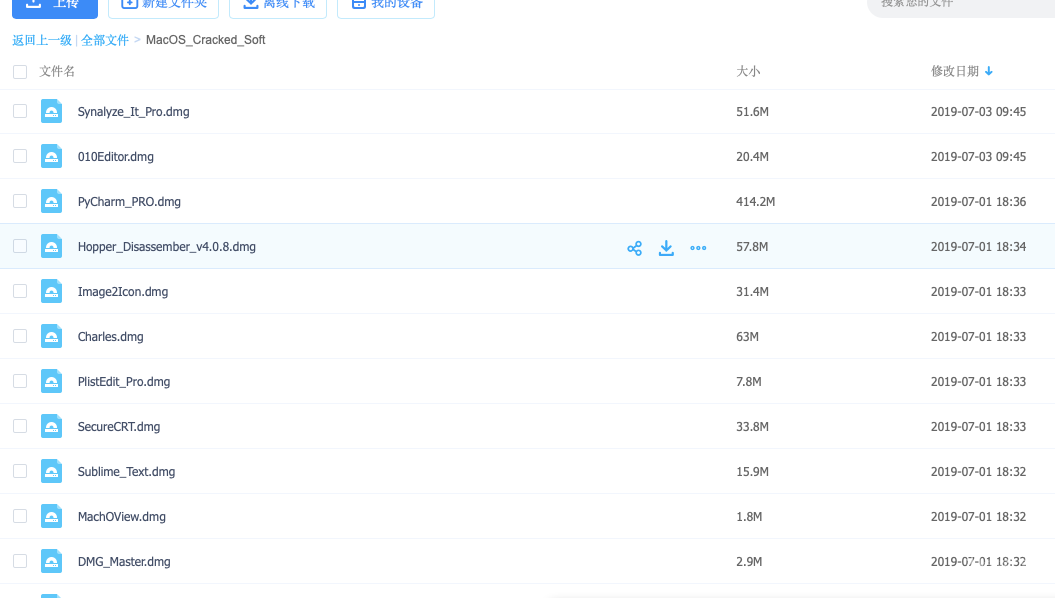Sort by 文件名 column header
The image size is (1055, 598).
coord(57,71)
